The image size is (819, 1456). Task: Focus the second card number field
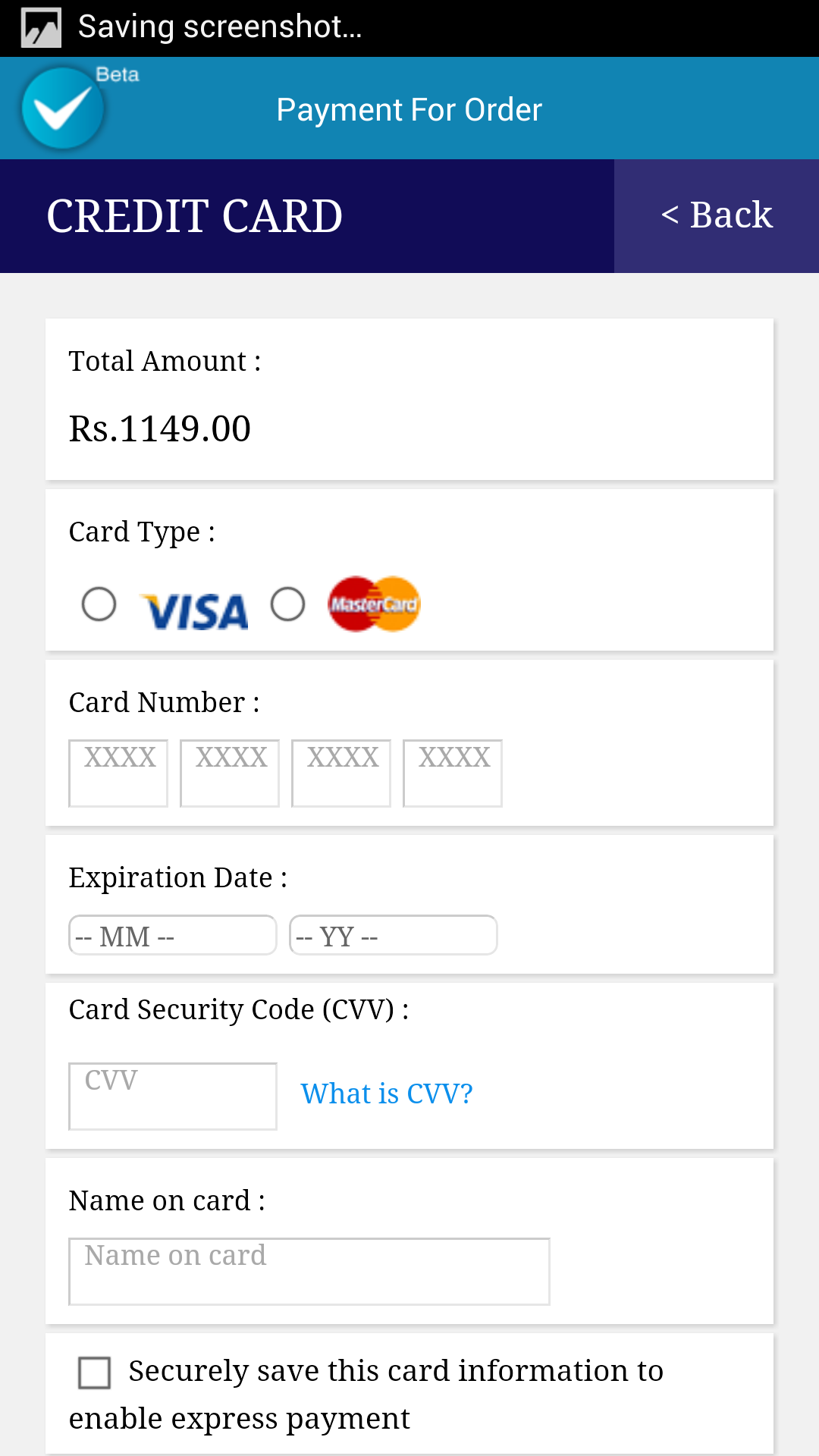click(230, 773)
